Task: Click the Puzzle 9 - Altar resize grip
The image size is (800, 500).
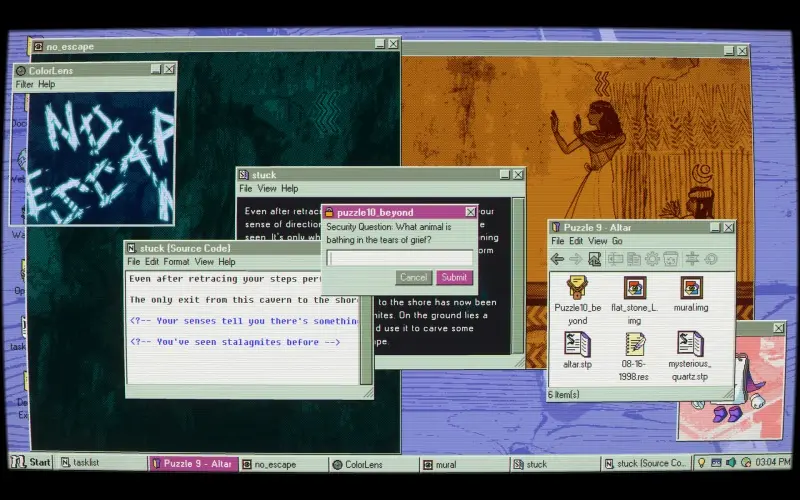Action: coord(729,394)
